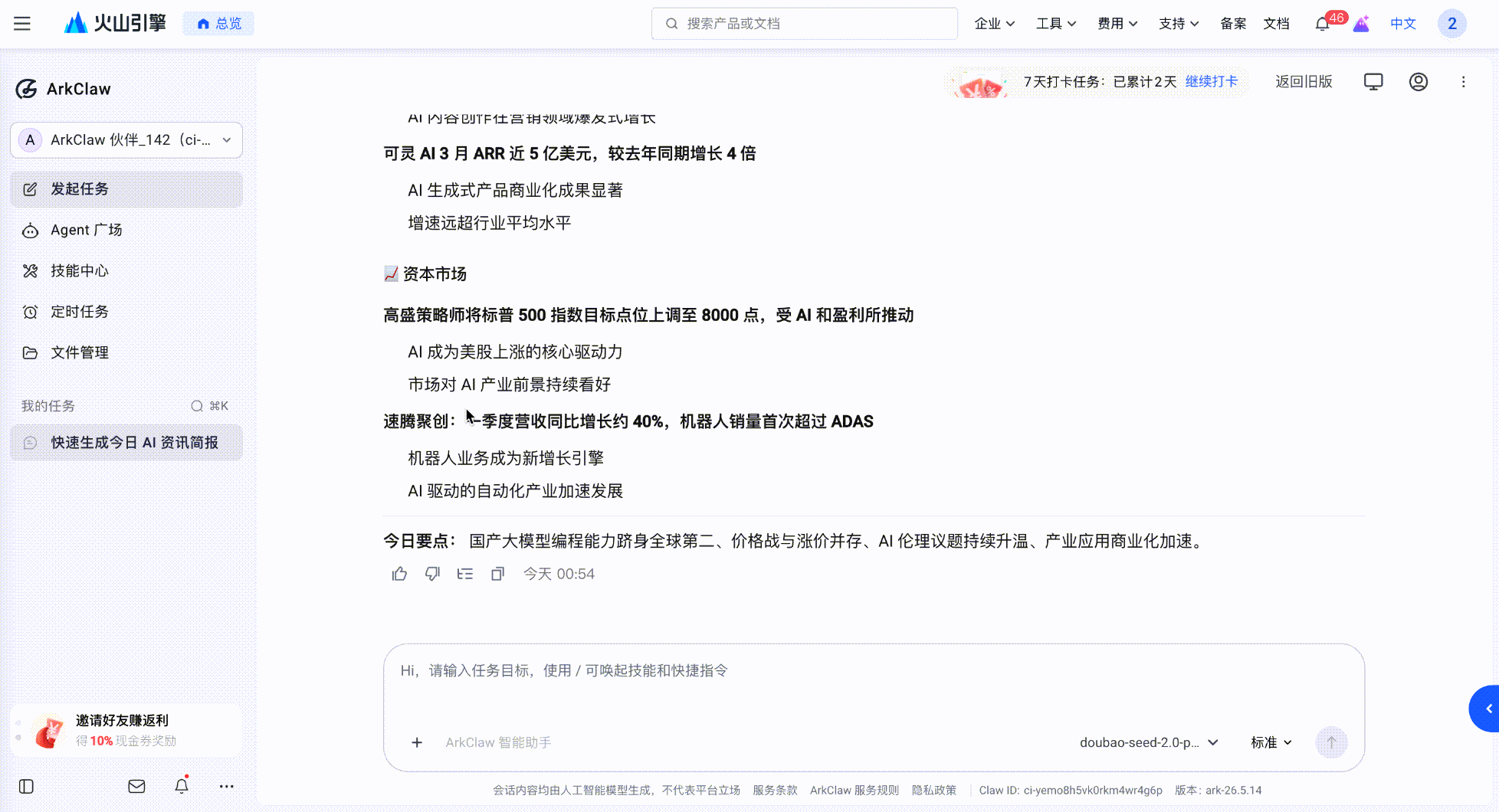Expand the 费用 menu
The image size is (1499, 812).
tap(1117, 24)
